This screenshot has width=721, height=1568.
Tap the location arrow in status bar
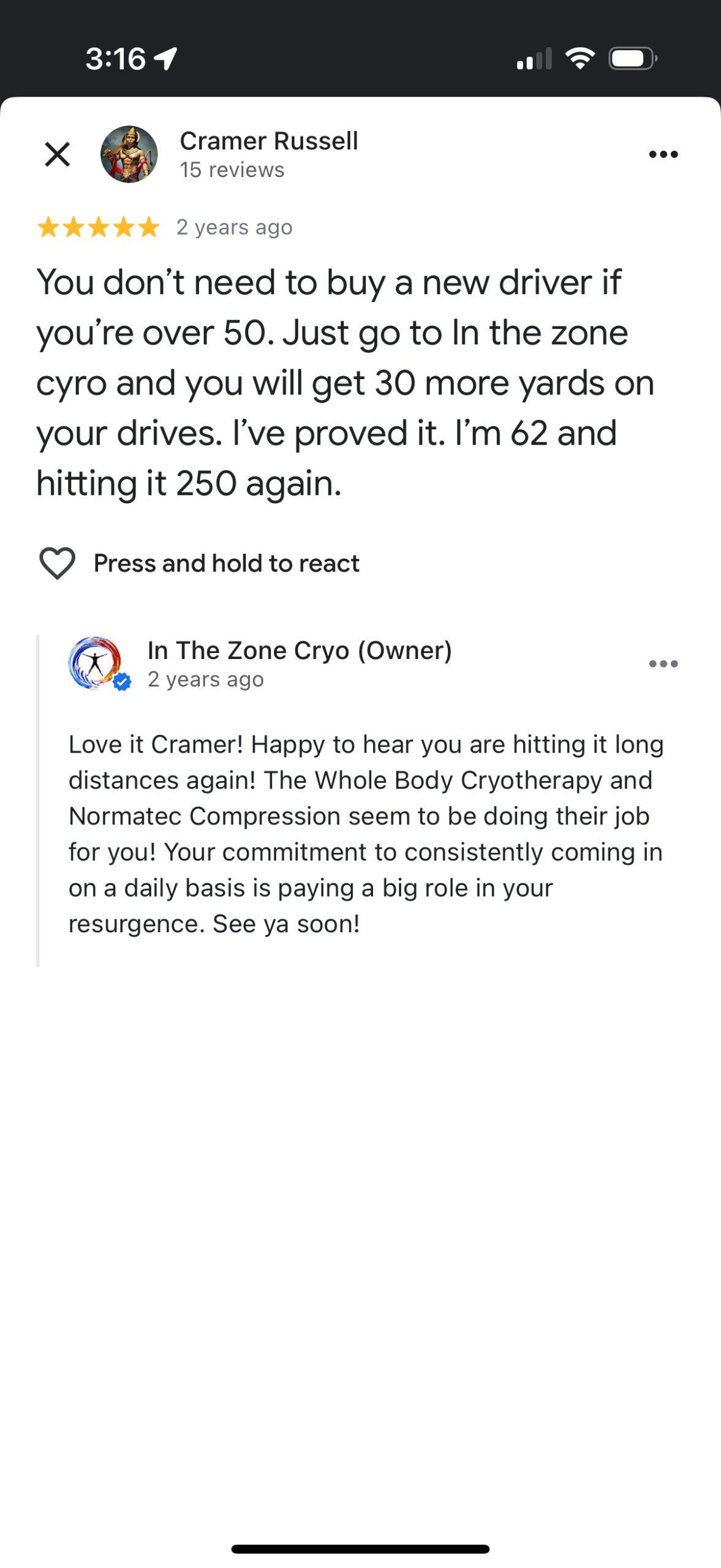pyautogui.click(x=165, y=59)
